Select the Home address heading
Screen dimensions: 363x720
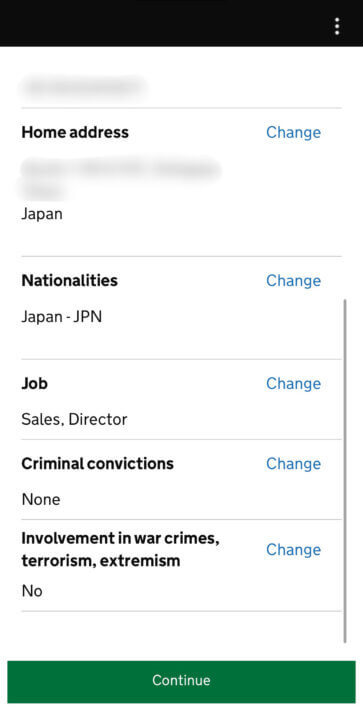75,132
